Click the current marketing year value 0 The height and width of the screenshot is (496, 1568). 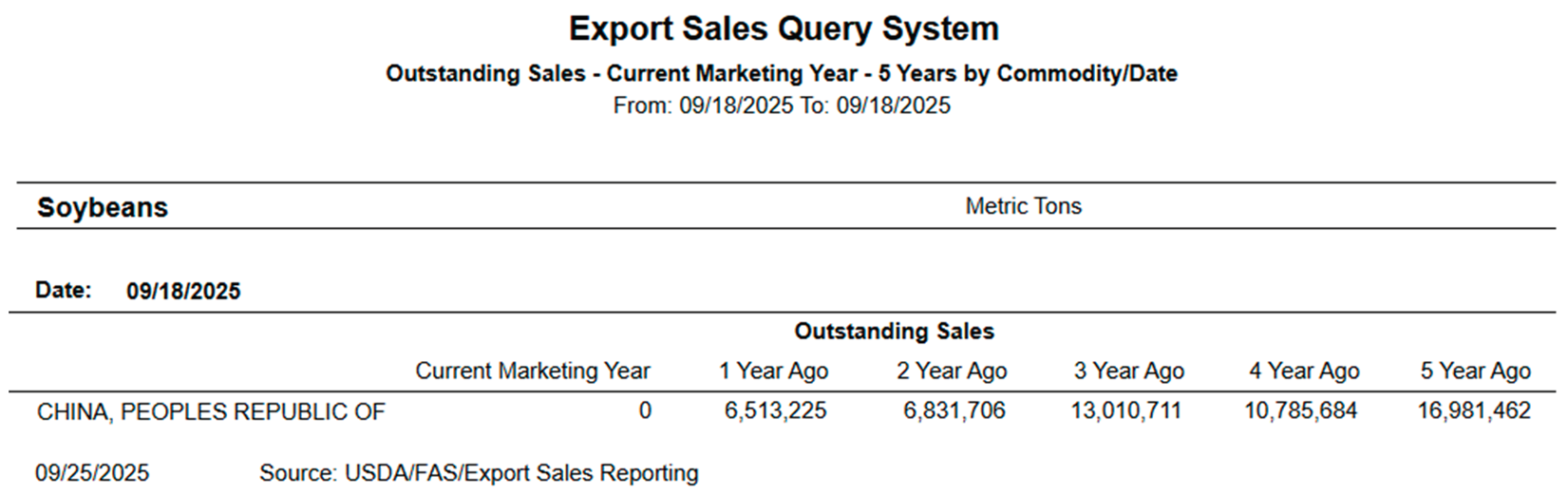(x=645, y=410)
